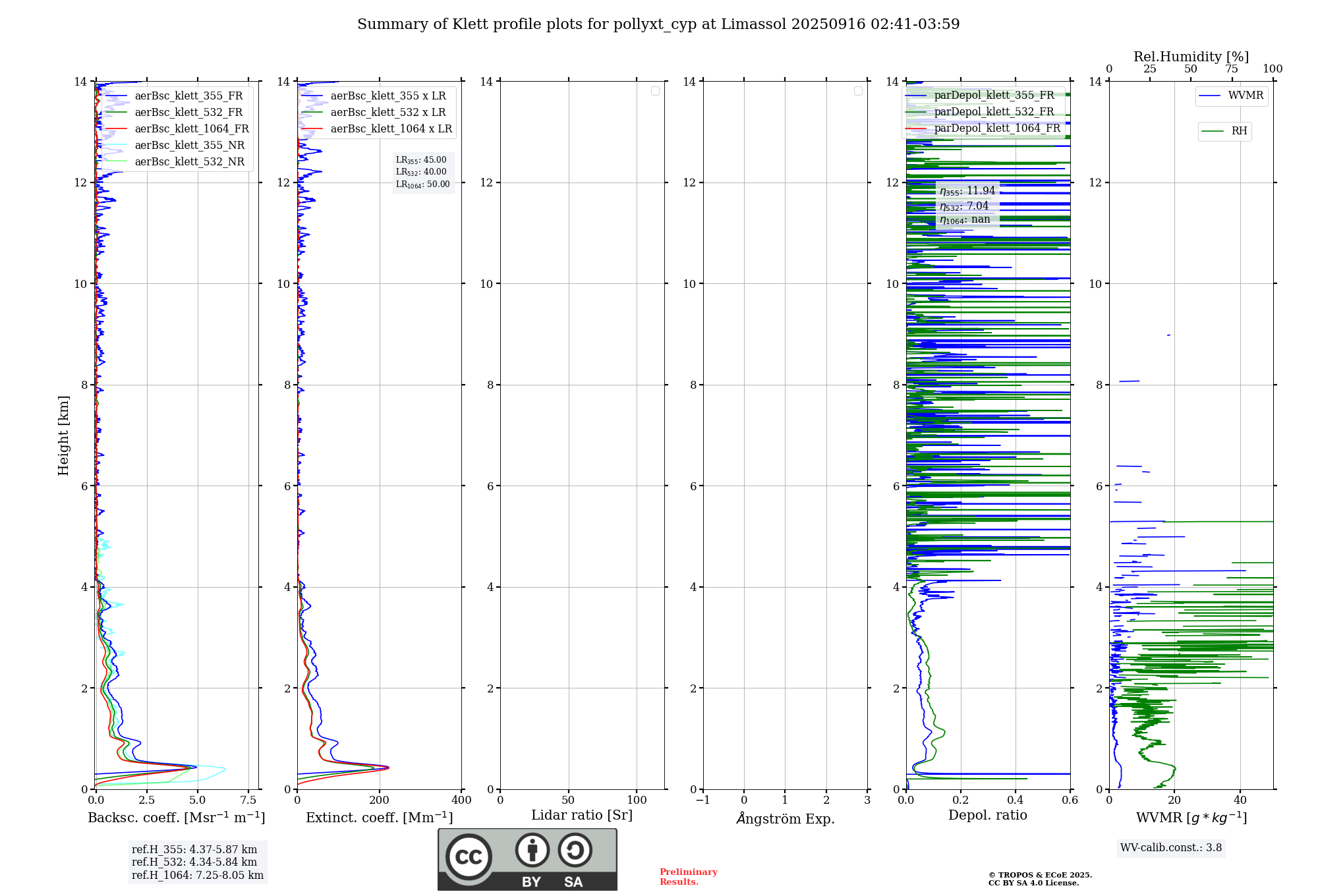
Task: Click the CC BY SA 4.0 License text
Action: tap(1034, 883)
